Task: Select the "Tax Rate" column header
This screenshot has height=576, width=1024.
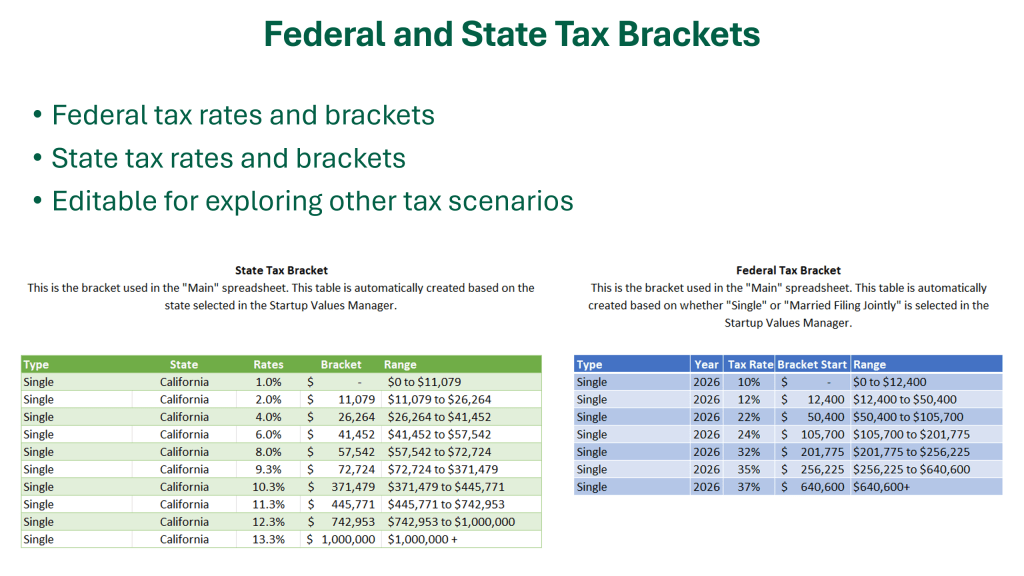Action: pyautogui.click(x=750, y=365)
